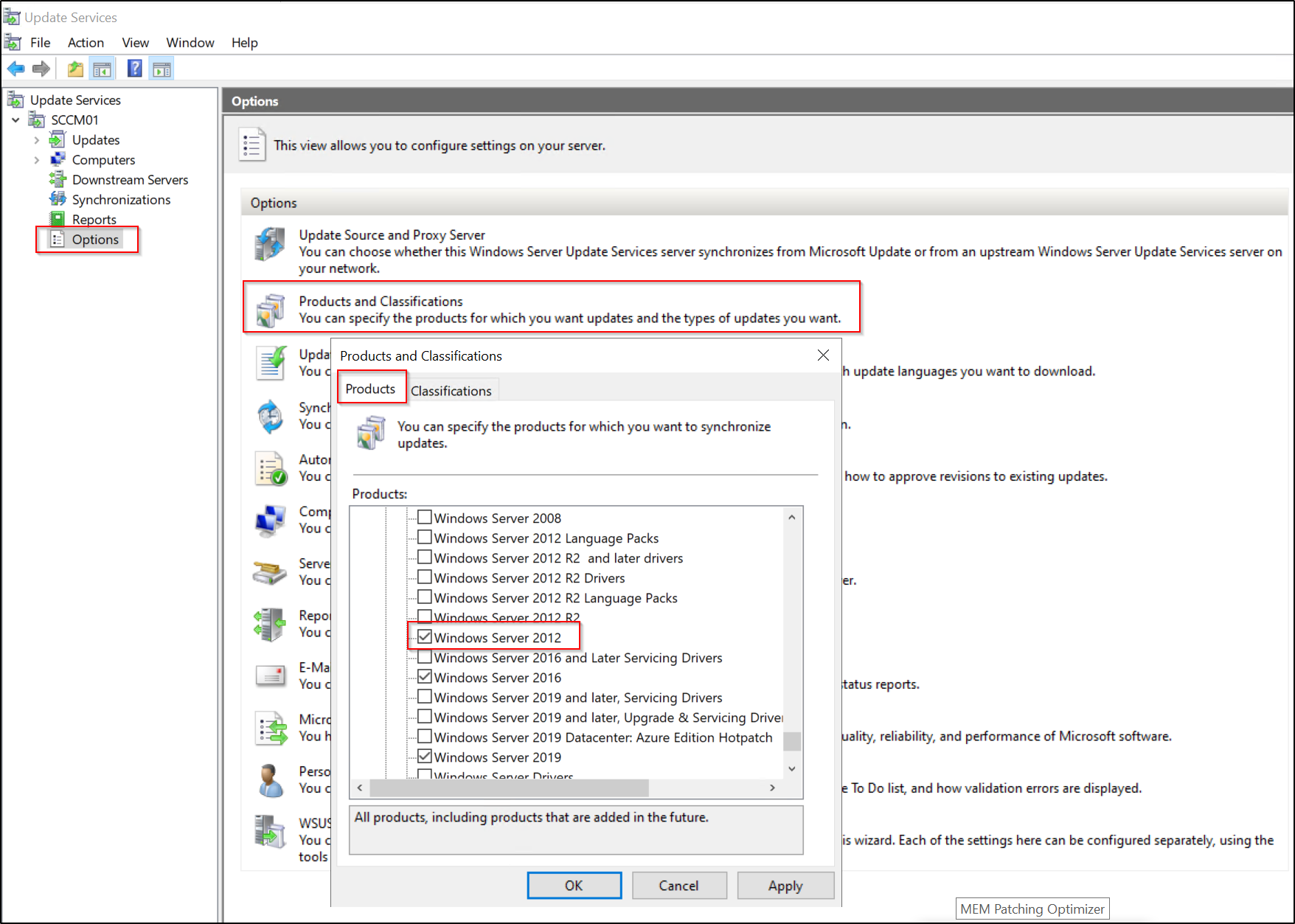Close the Products and Classifications dialog
1295x924 pixels.
(823, 355)
